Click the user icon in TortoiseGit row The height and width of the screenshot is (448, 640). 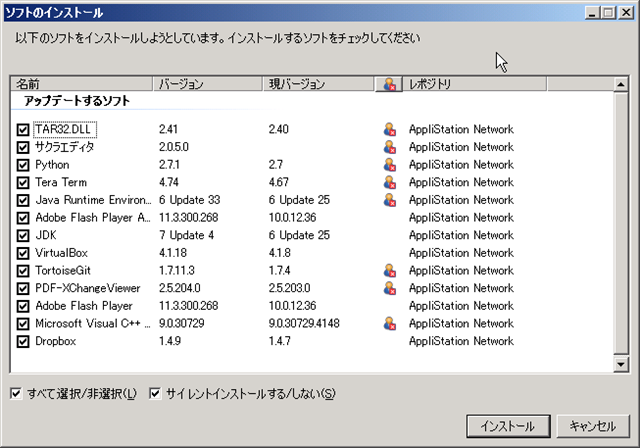(x=389, y=270)
